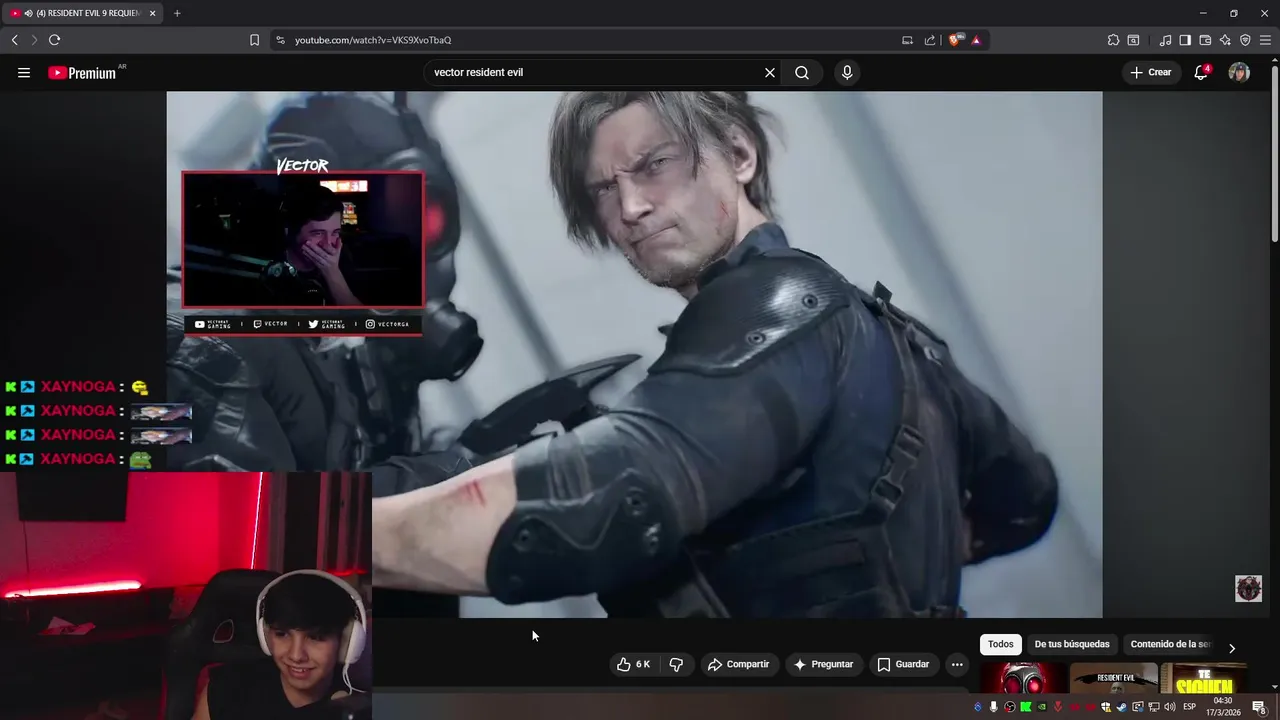Go back in browser history
The width and height of the screenshot is (1280, 720).
14,40
